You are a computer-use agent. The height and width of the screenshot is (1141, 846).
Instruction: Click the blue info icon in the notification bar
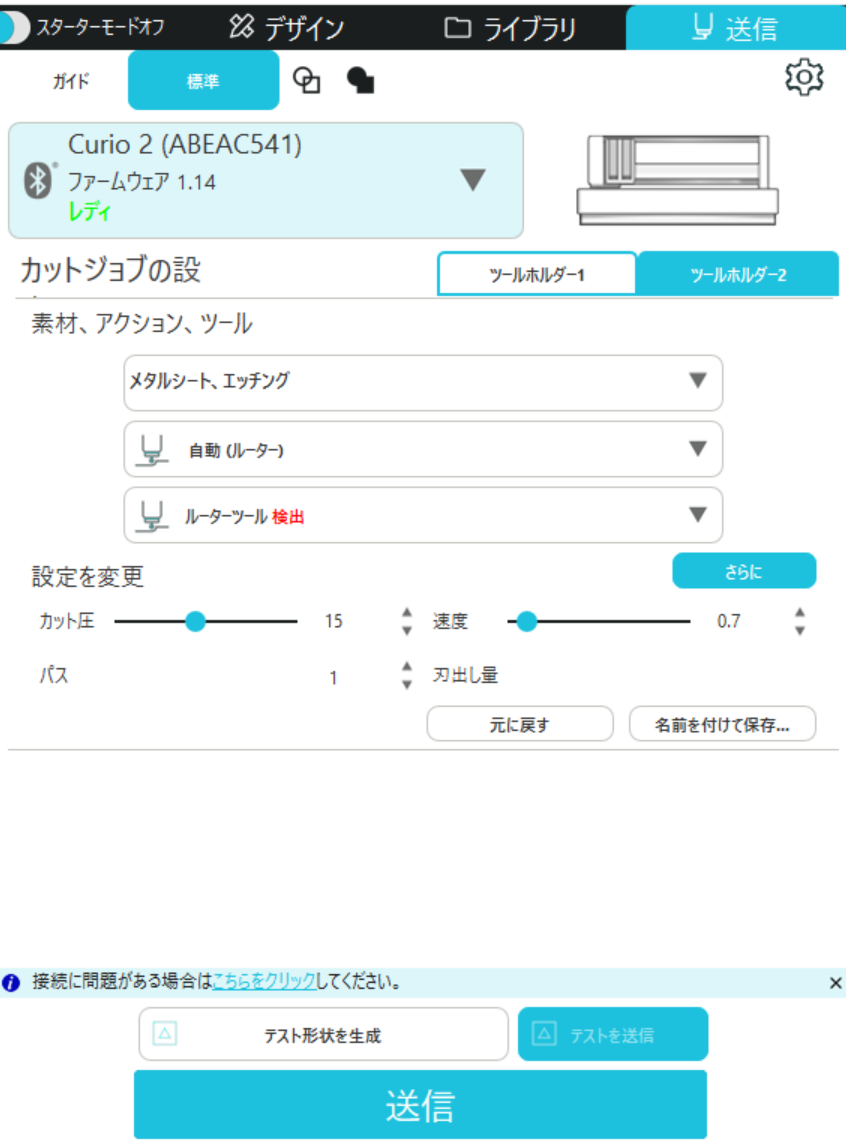[11, 982]
